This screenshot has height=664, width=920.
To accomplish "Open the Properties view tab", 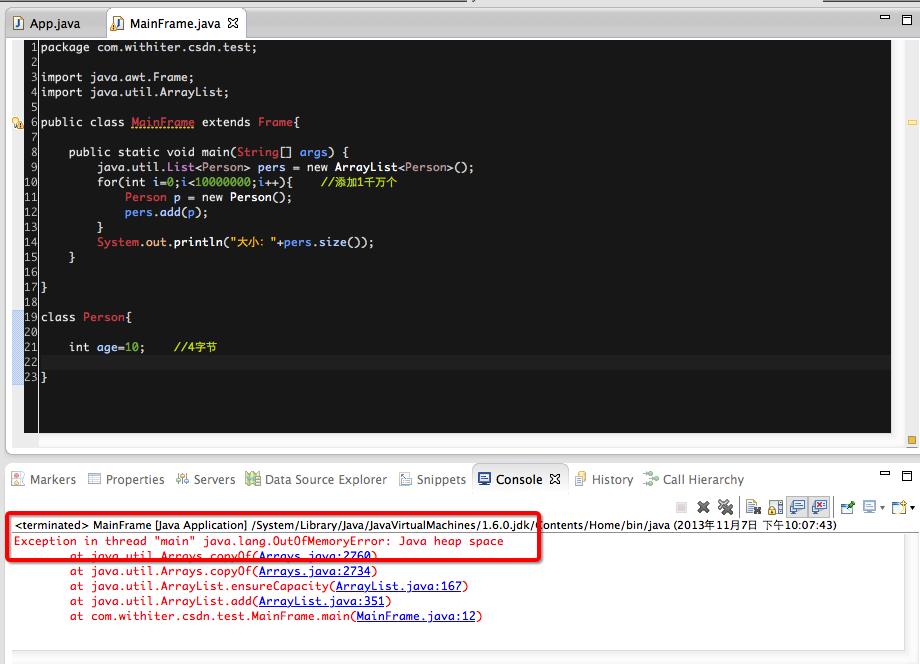I will tap(126, 479).
